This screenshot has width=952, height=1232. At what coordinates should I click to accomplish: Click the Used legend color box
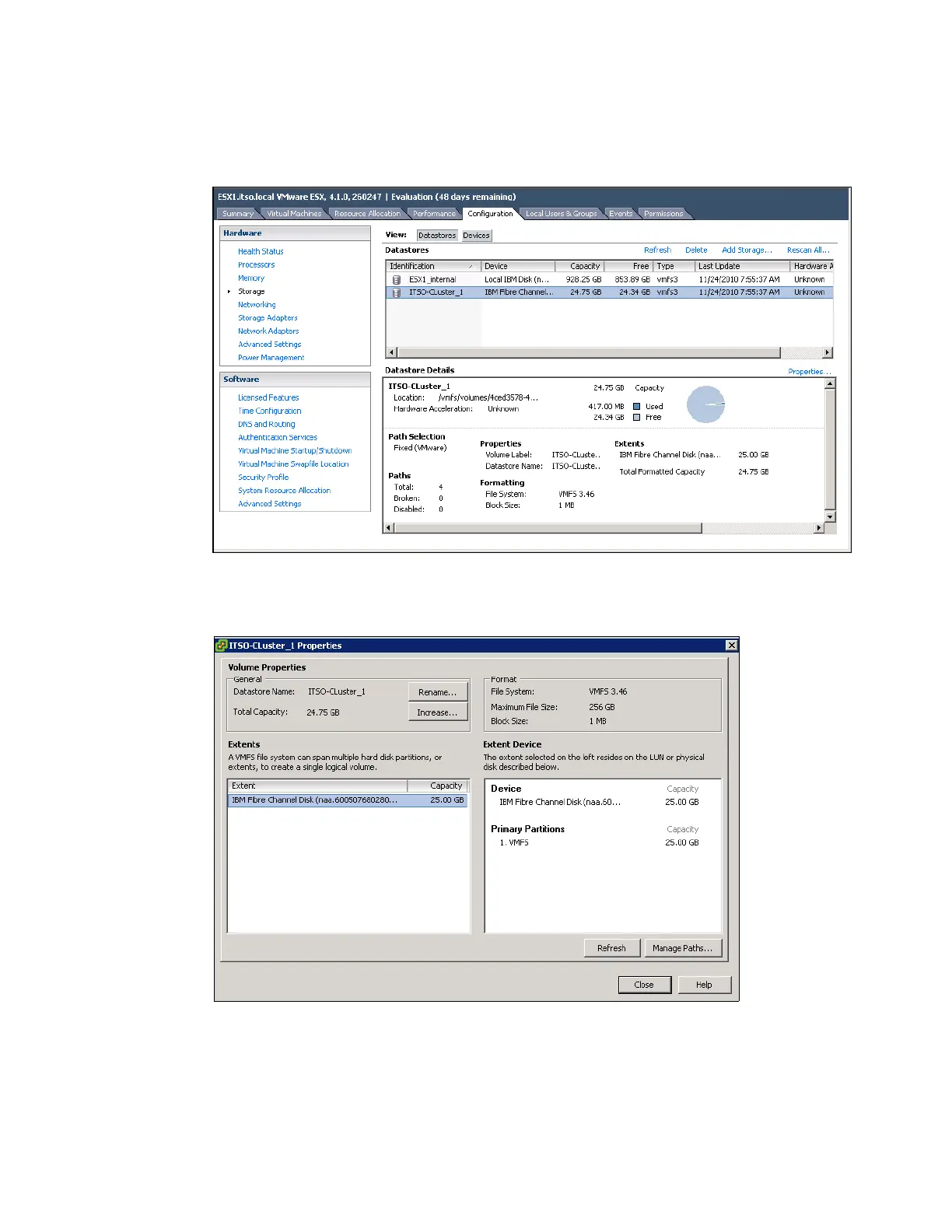(637, 406)
